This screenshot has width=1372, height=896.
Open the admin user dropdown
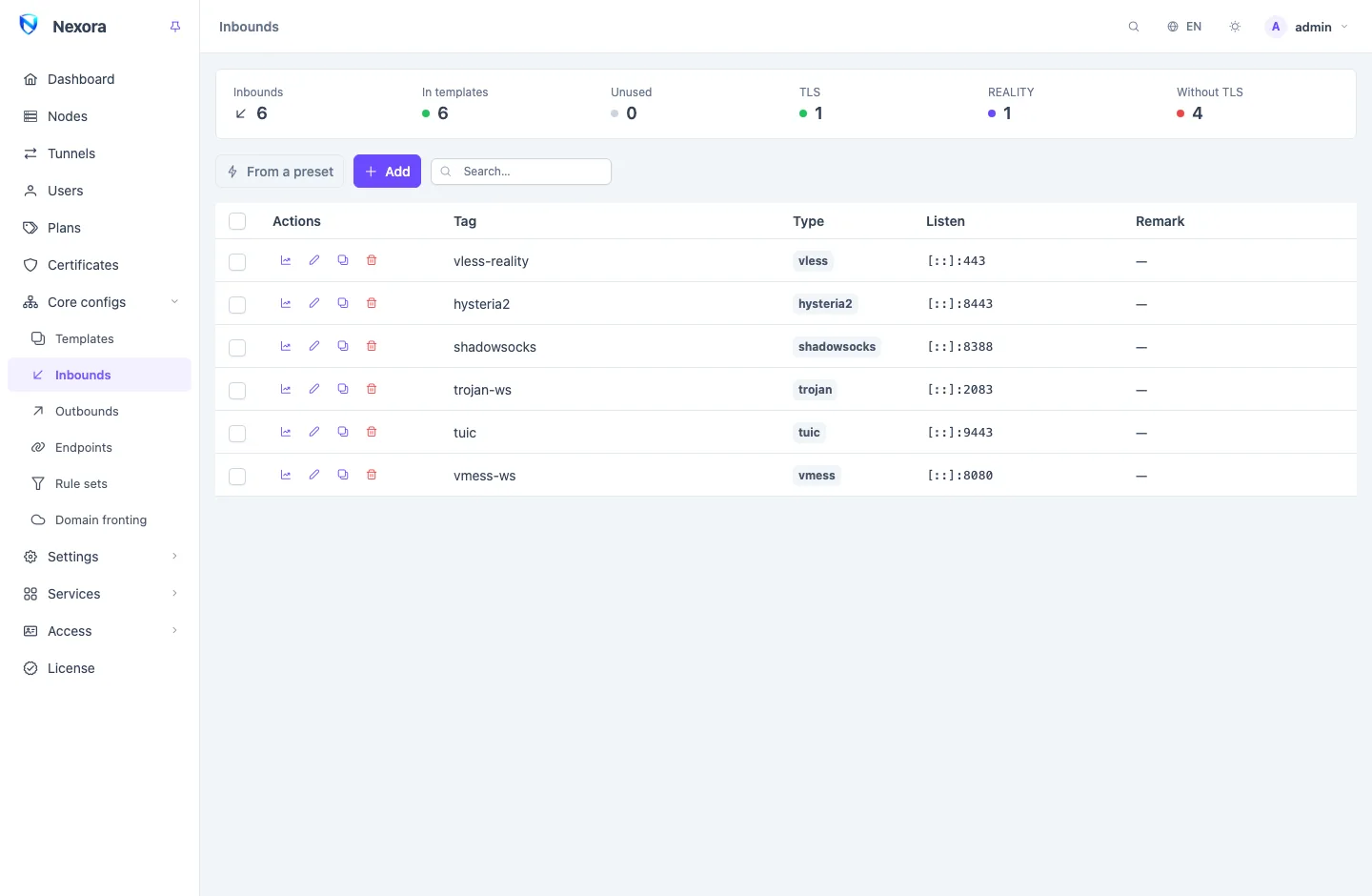(x=1306, y=27)
